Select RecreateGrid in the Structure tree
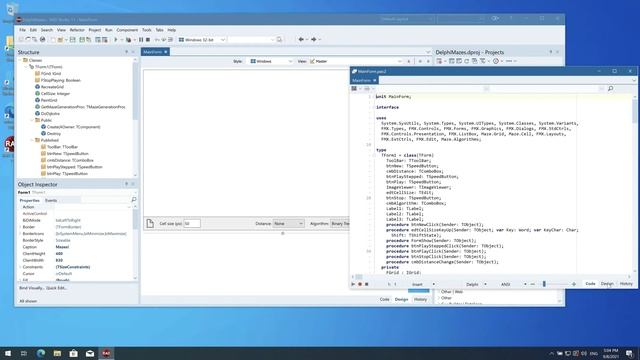 [x=52, y=87]
